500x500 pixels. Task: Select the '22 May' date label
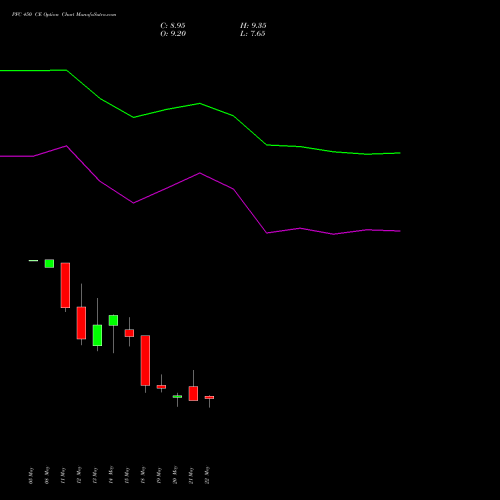207,475
